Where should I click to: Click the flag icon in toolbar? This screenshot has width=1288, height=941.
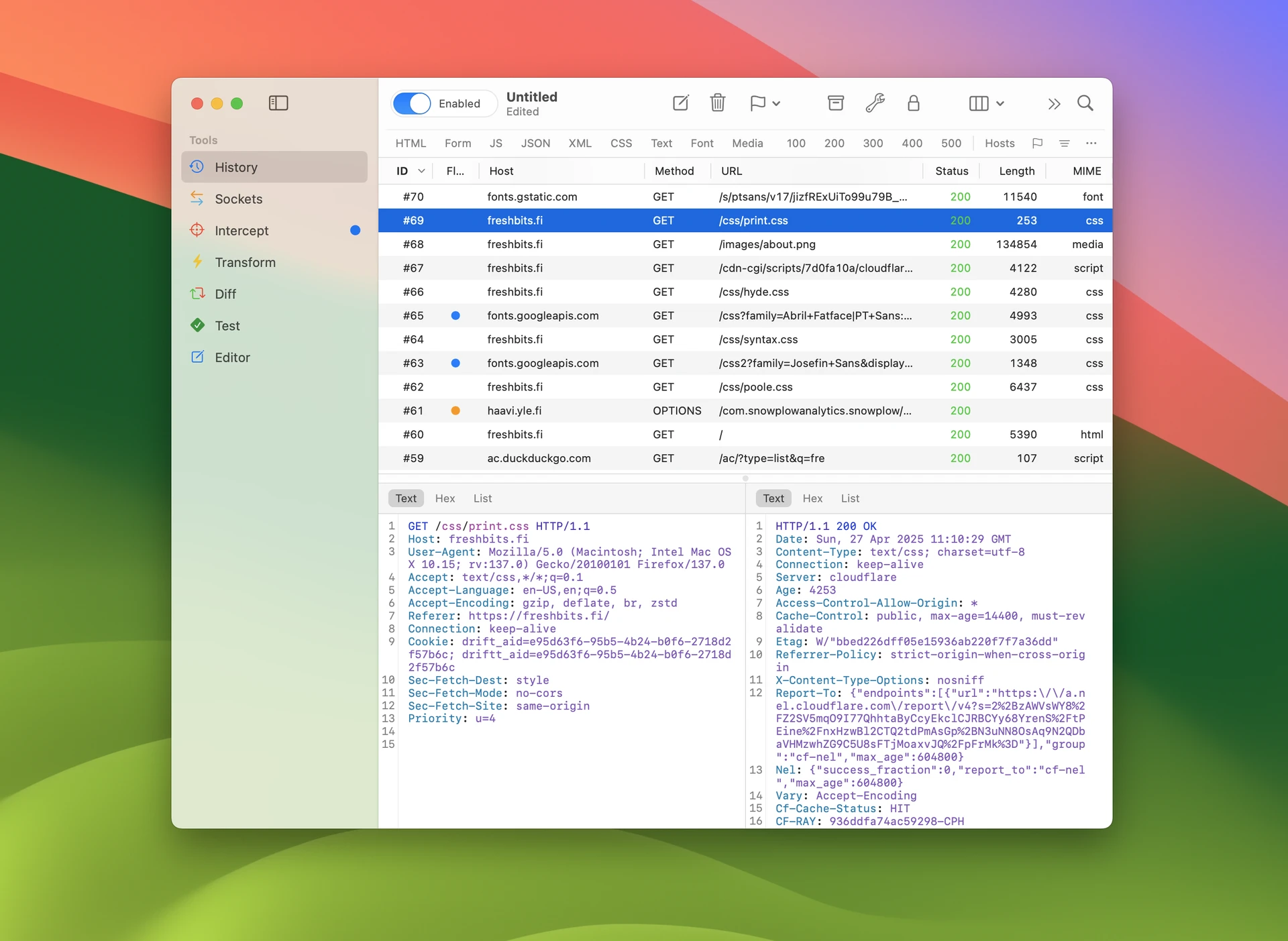[757, 103]
